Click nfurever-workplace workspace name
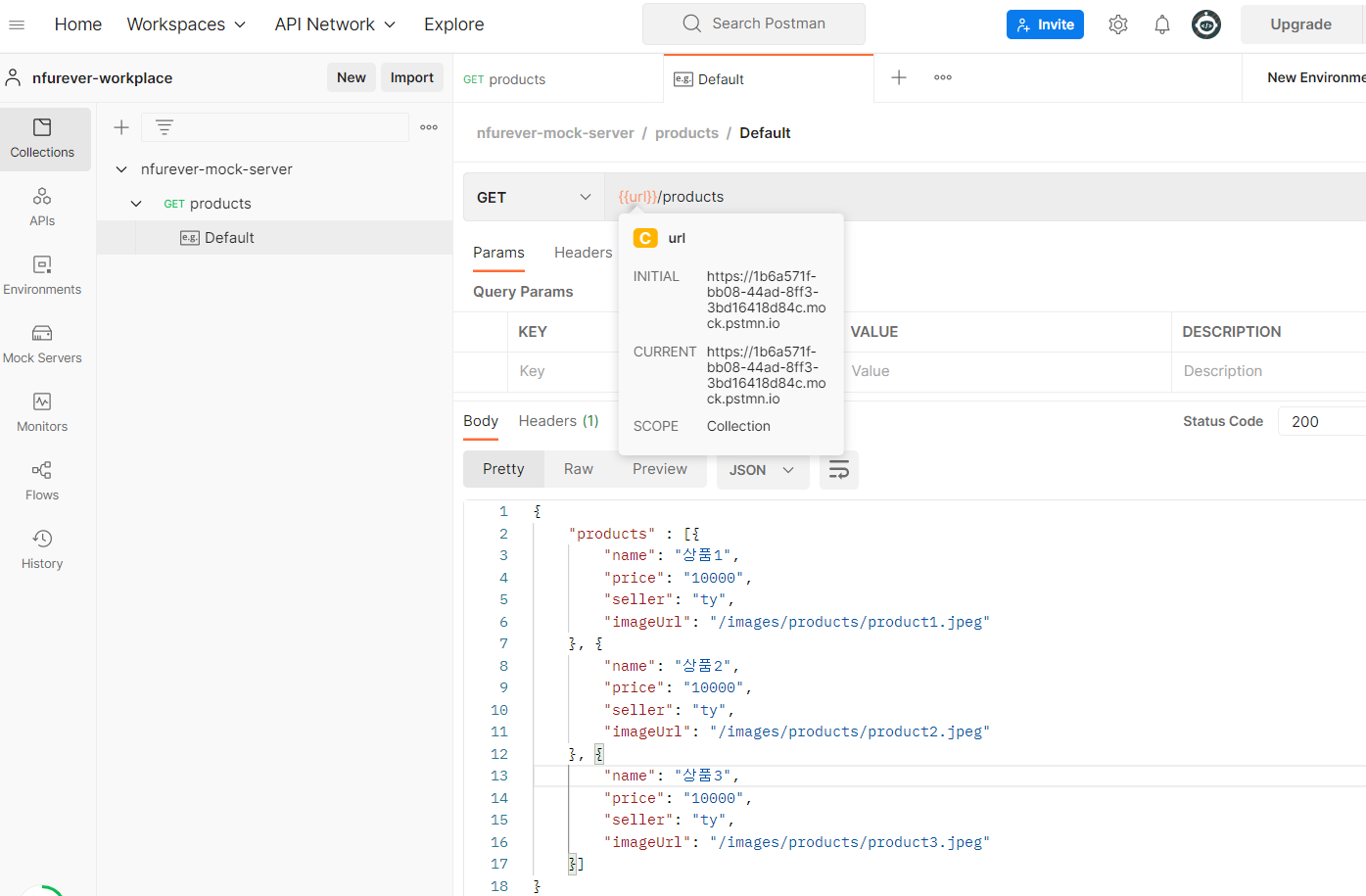The image size is (1366, 896). click(102, 78)
